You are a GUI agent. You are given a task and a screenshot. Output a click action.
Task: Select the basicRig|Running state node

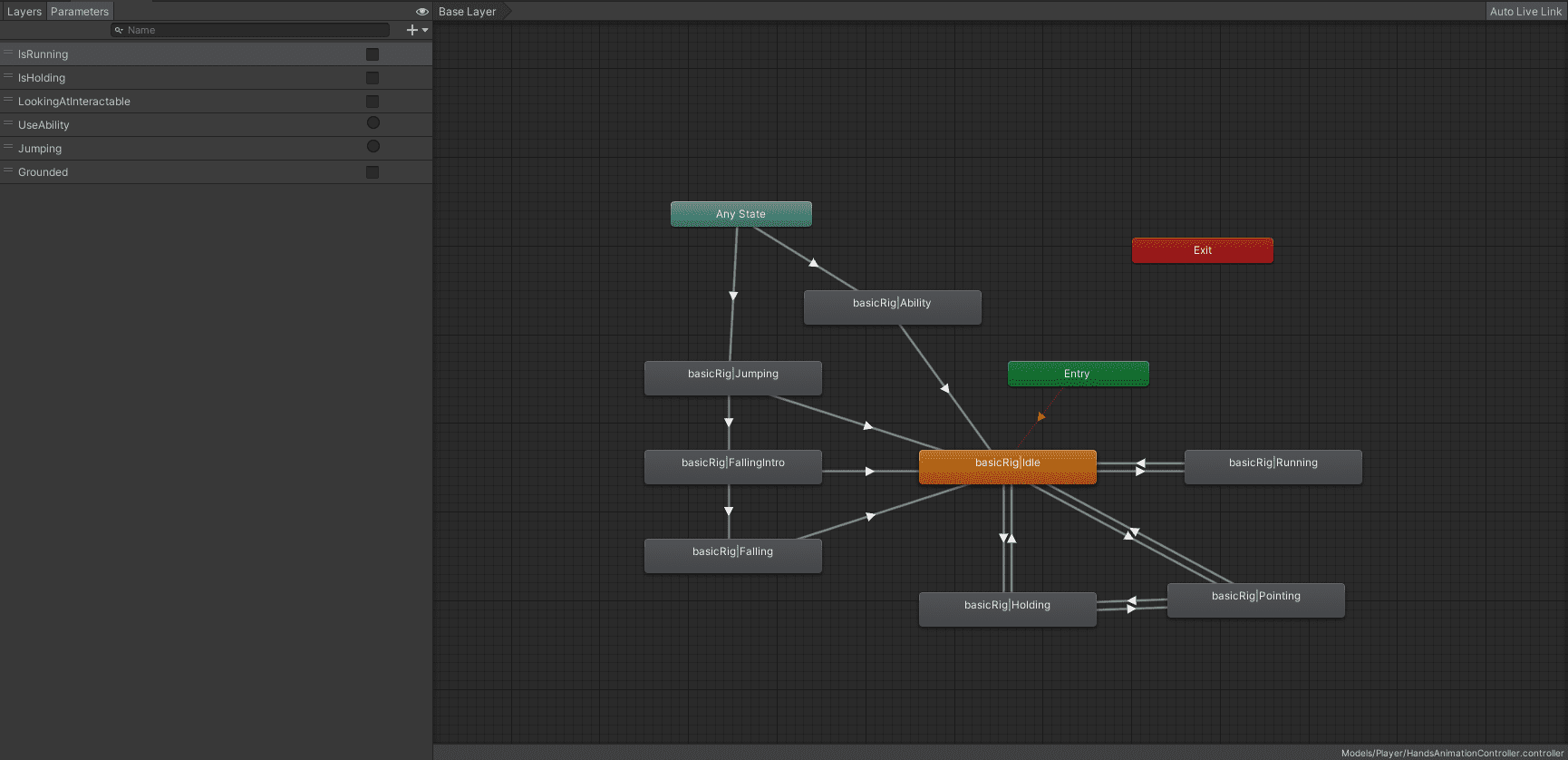tap(1273, 466)
